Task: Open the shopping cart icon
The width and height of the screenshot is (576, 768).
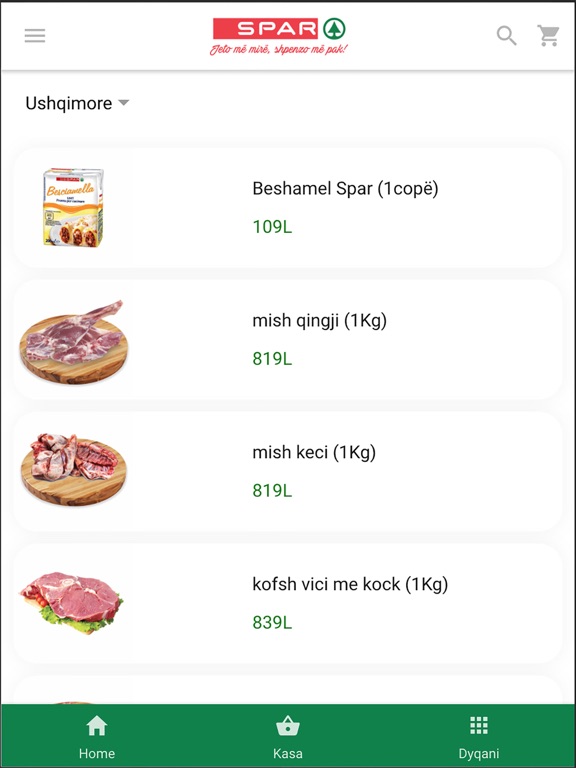Action: coord(548,36)
